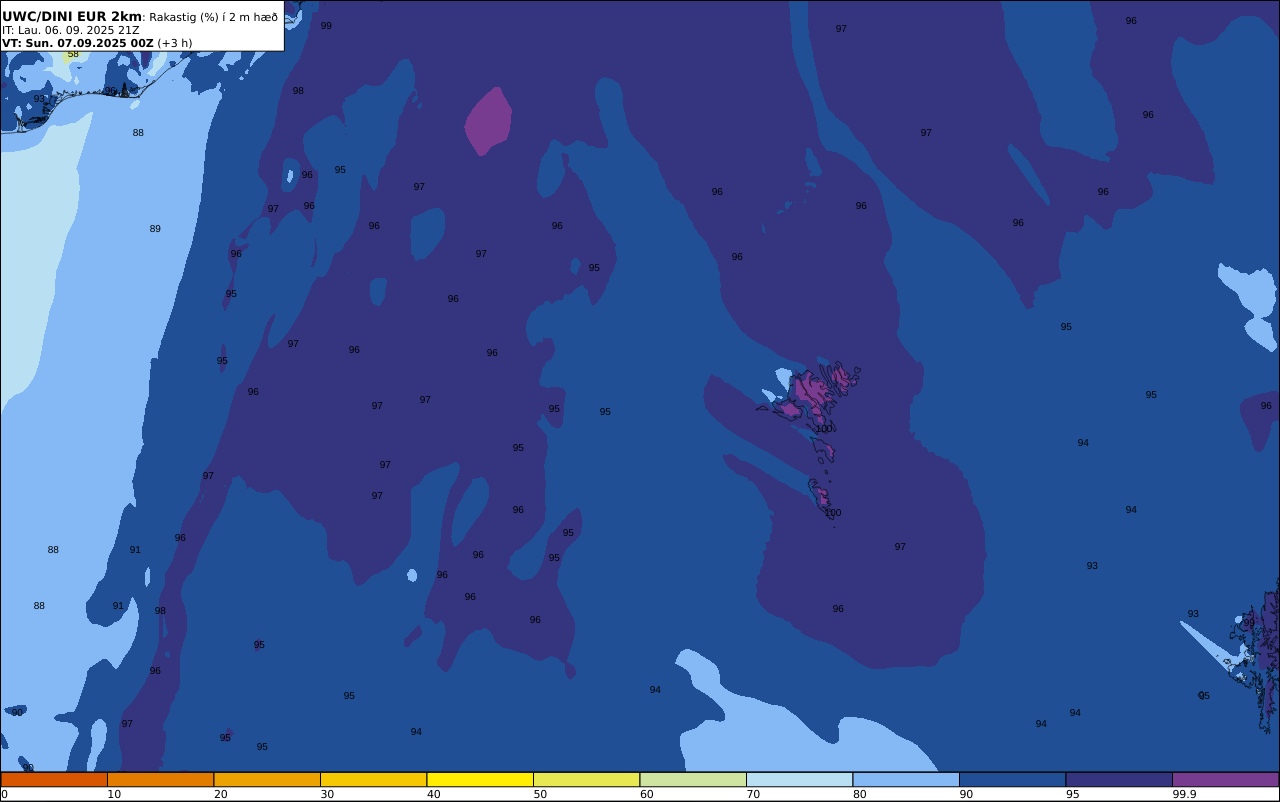Click the legend tick label "20"
1280x802 pixels.
220,794
